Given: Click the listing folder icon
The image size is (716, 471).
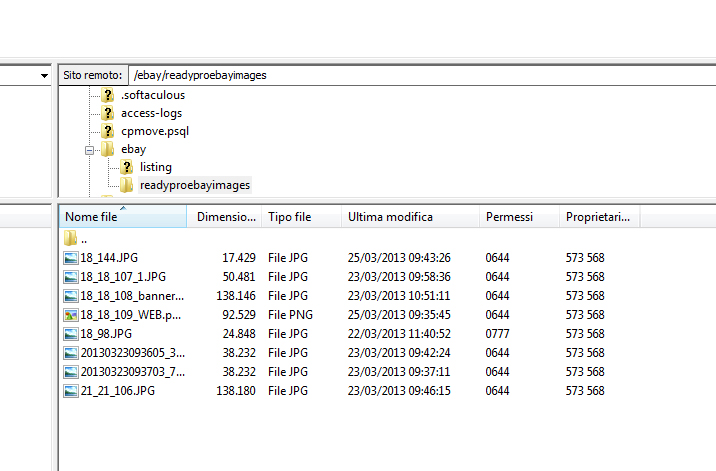Looking at the screenshot, I should [127, 167].
